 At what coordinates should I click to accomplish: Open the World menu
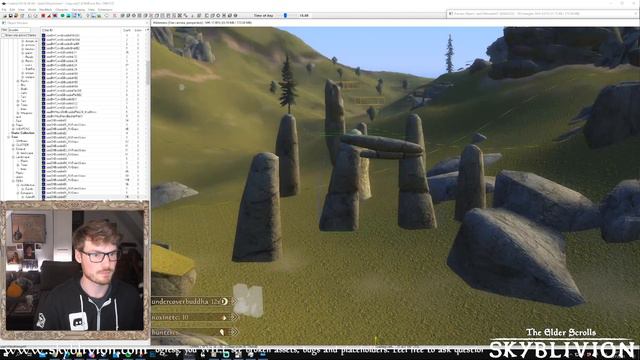[x=32, y=9]
